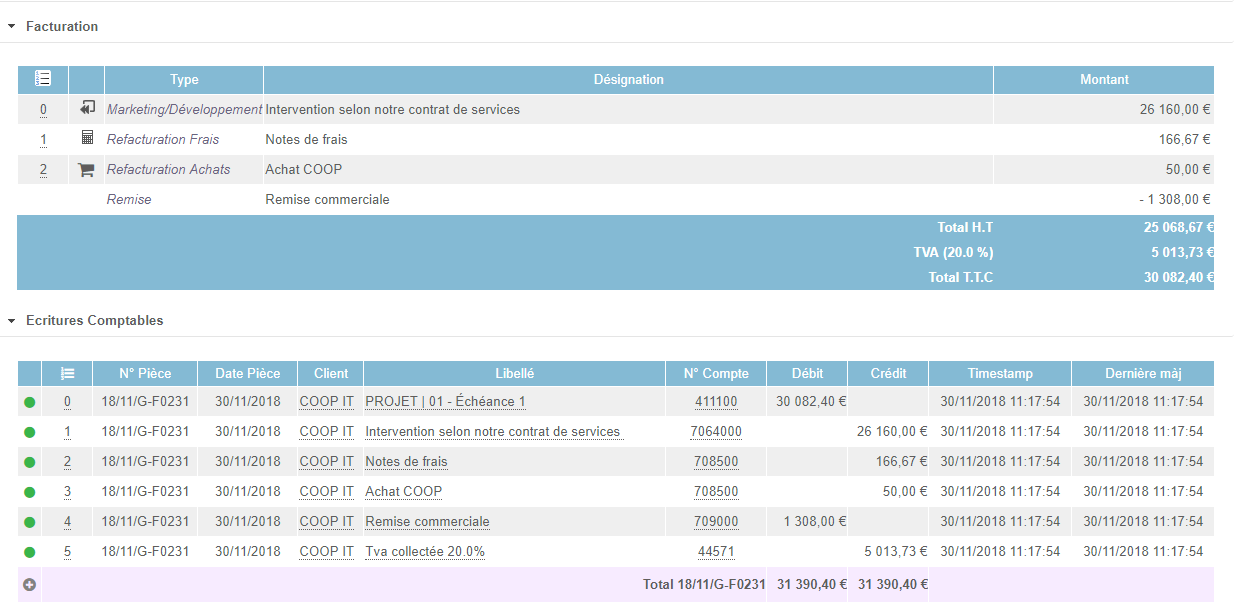This screenshot has width=1239, height=614.
Task: Click invoice line number 2 in Facturation
Action: [x=43, y=170]
